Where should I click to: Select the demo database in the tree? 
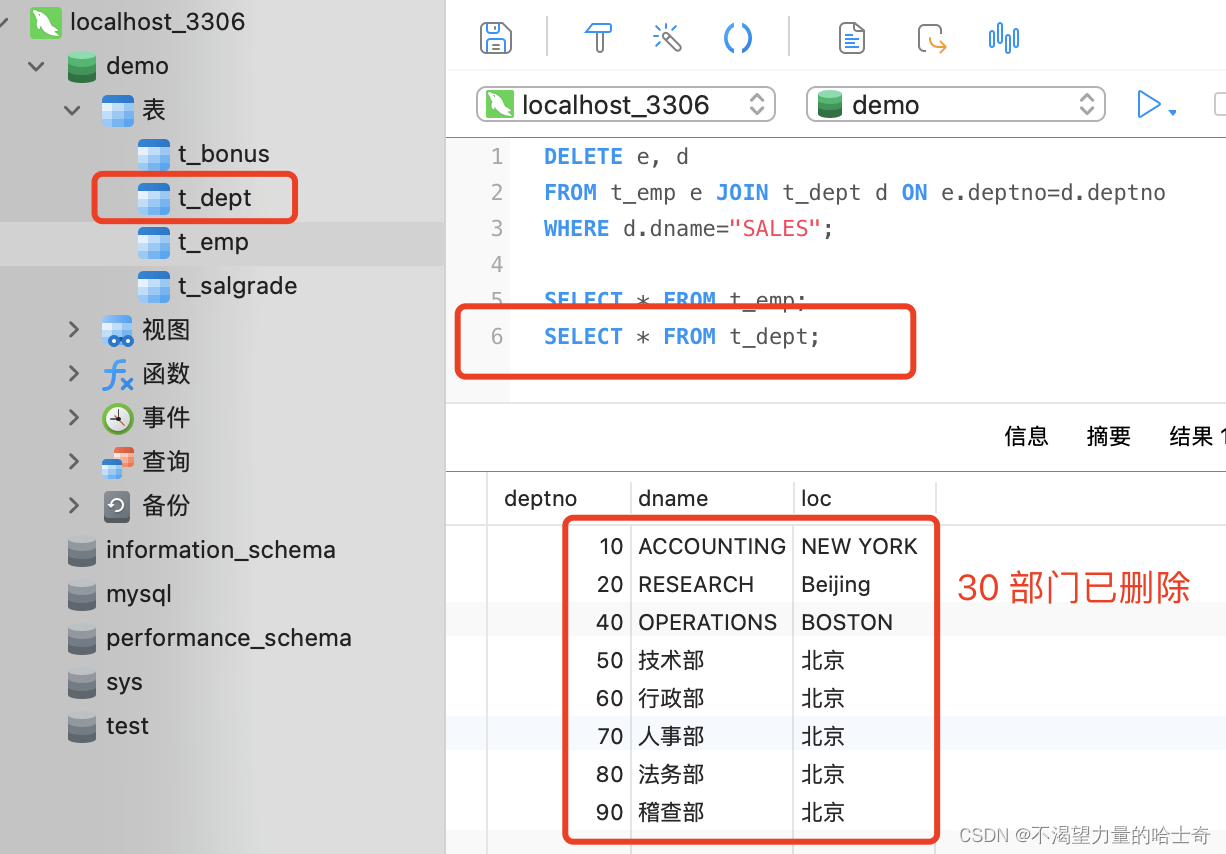point(137,66)
